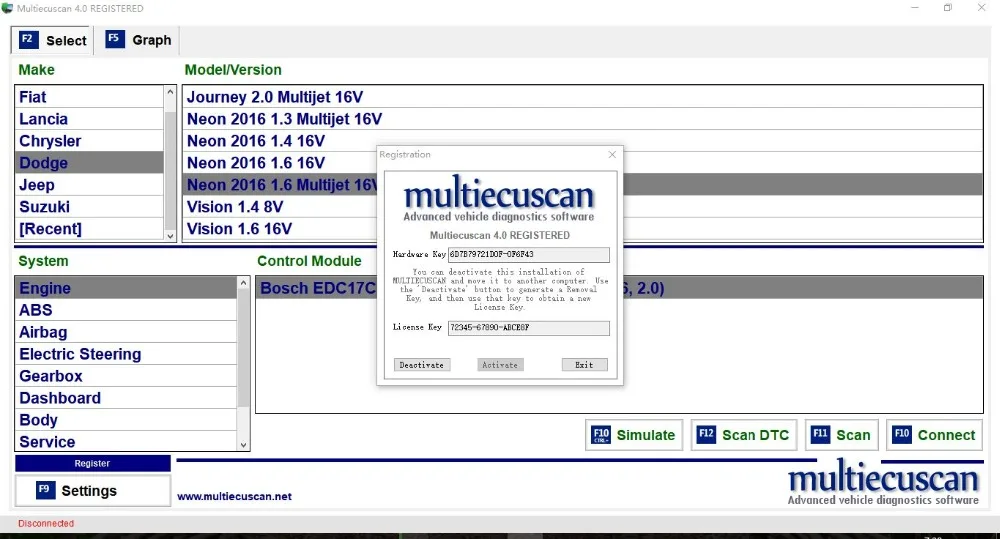Select Body in the System list
This screenshot has width=1000, height=539.
pyautogui.click(x=126, y=420)
